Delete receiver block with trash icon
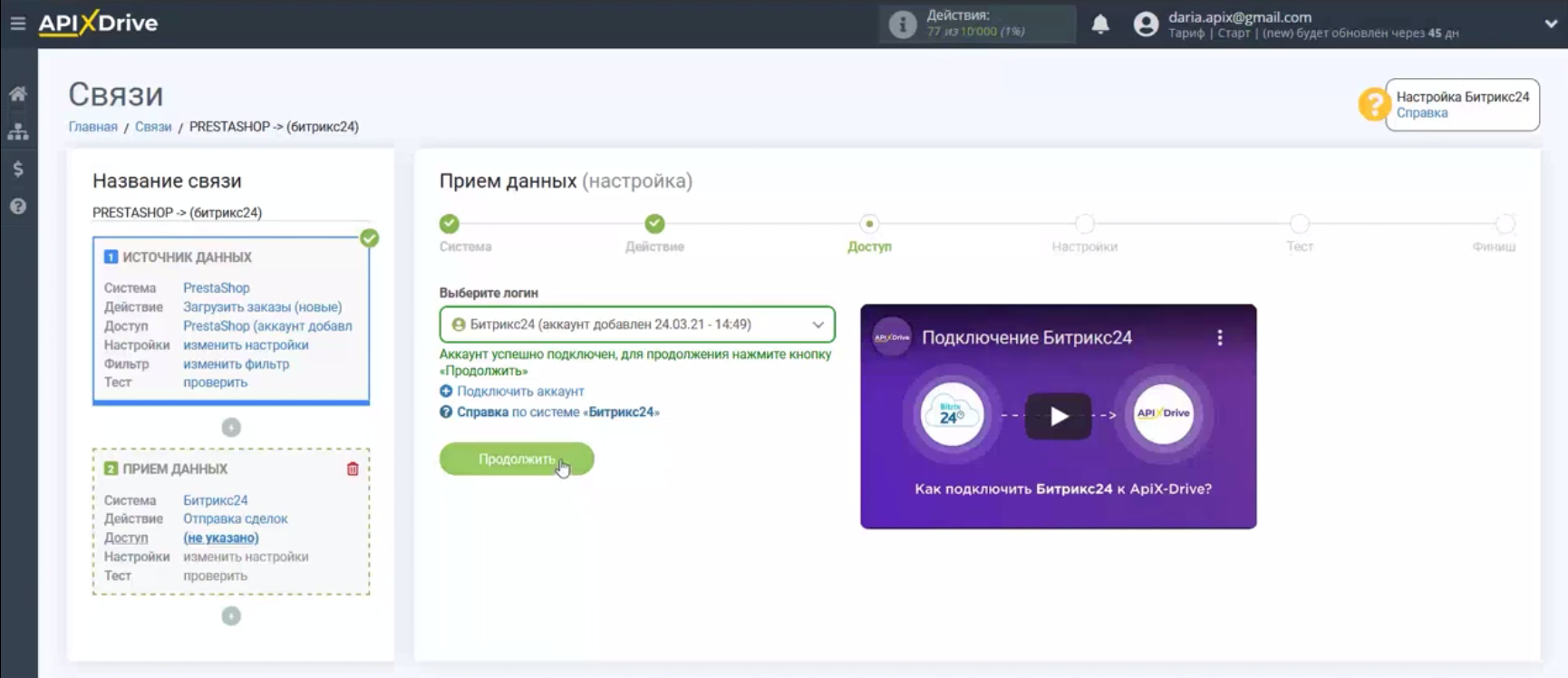Image resolution: width=1568 pixels, height=678 pixels. click(353, 469)
